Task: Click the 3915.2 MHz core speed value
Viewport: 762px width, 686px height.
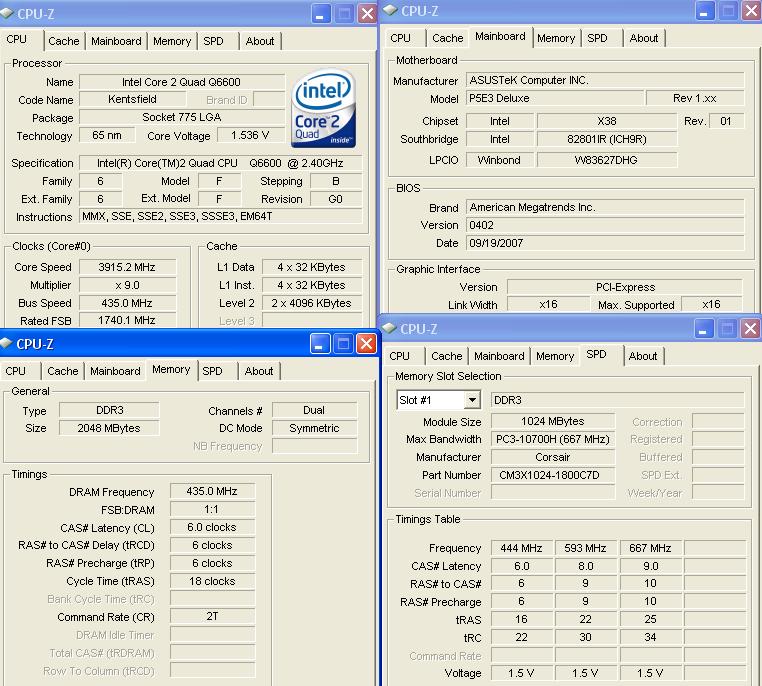Action: [x=127, y=267]
